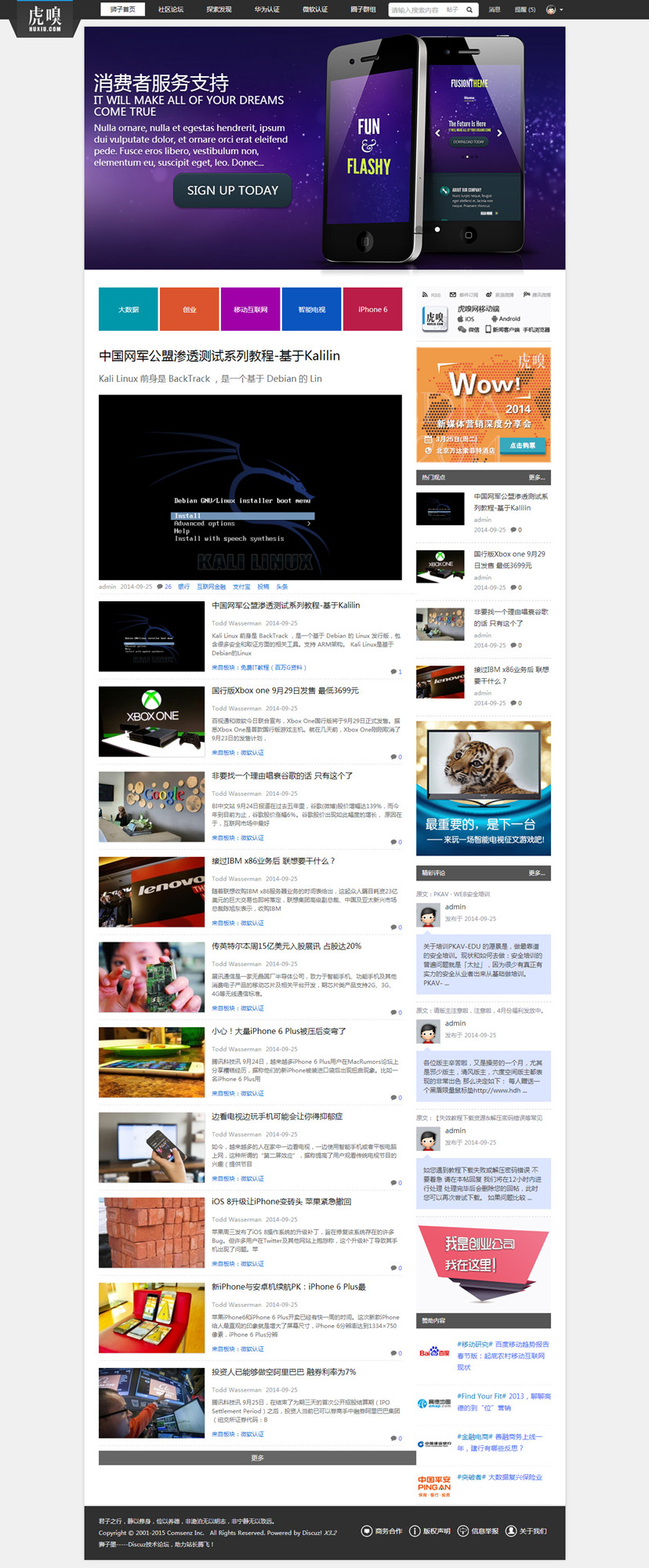This screenshot has height=1568, width=649.
Task: Click the search magnifier icon in top bar
Action: click(x=470, y=10)
